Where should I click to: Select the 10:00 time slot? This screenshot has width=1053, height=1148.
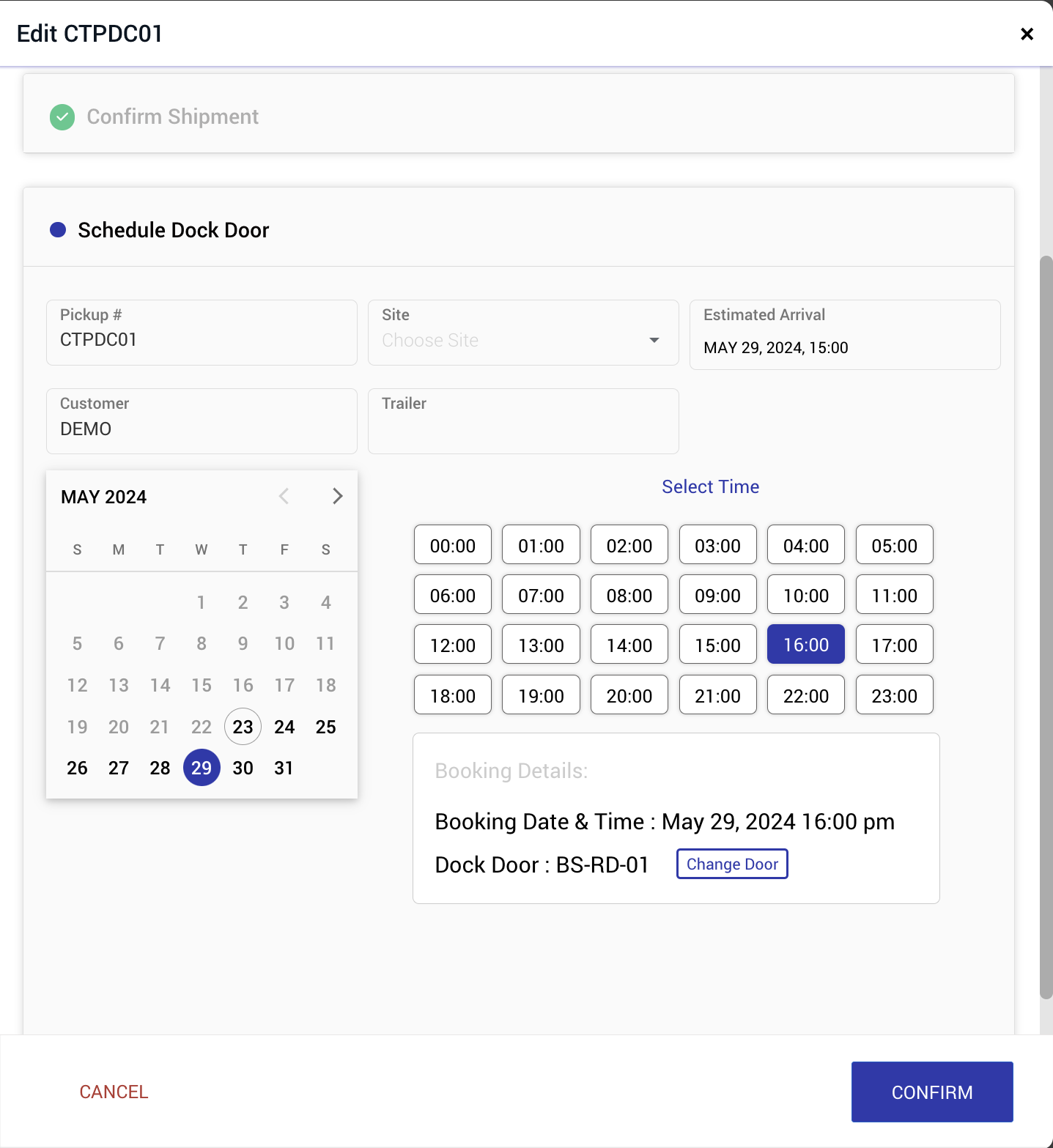point(806,594)
